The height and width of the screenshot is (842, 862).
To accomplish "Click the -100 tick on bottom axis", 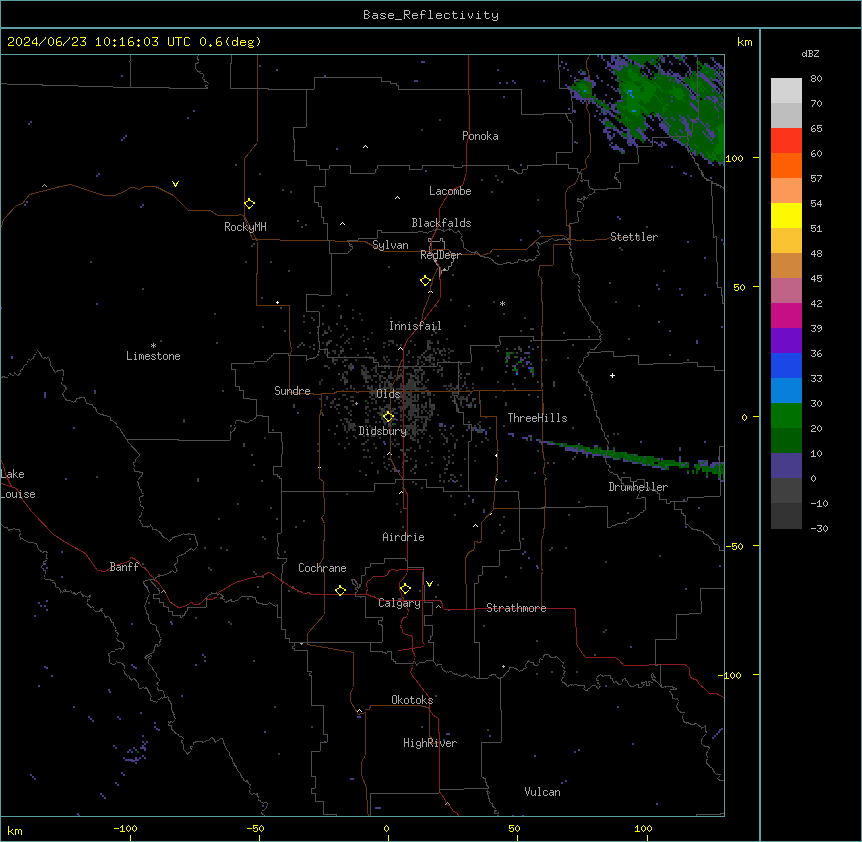I will click(x=125, y=828).
